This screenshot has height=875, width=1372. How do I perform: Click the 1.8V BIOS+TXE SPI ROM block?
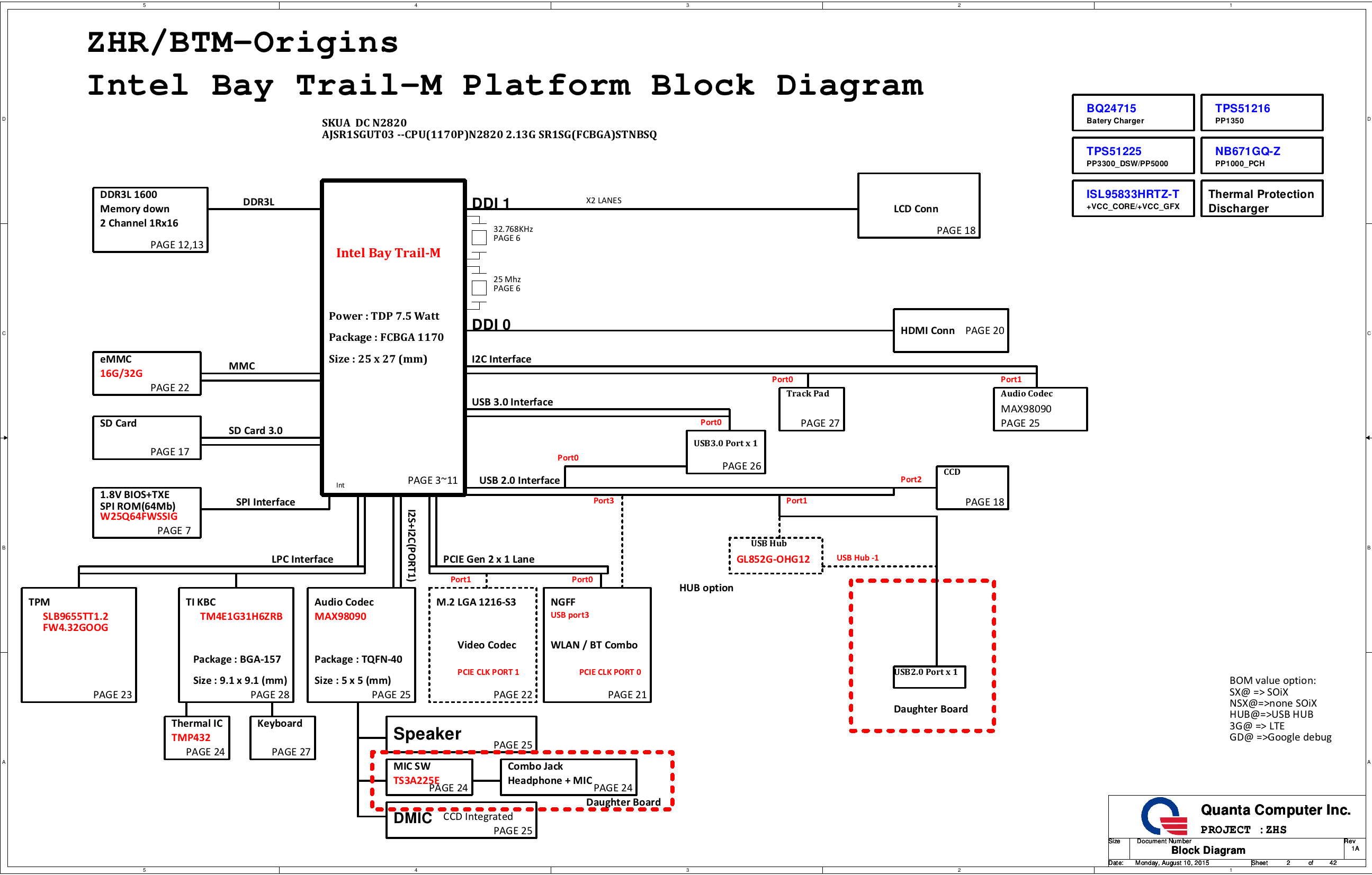tap(147, 513)
